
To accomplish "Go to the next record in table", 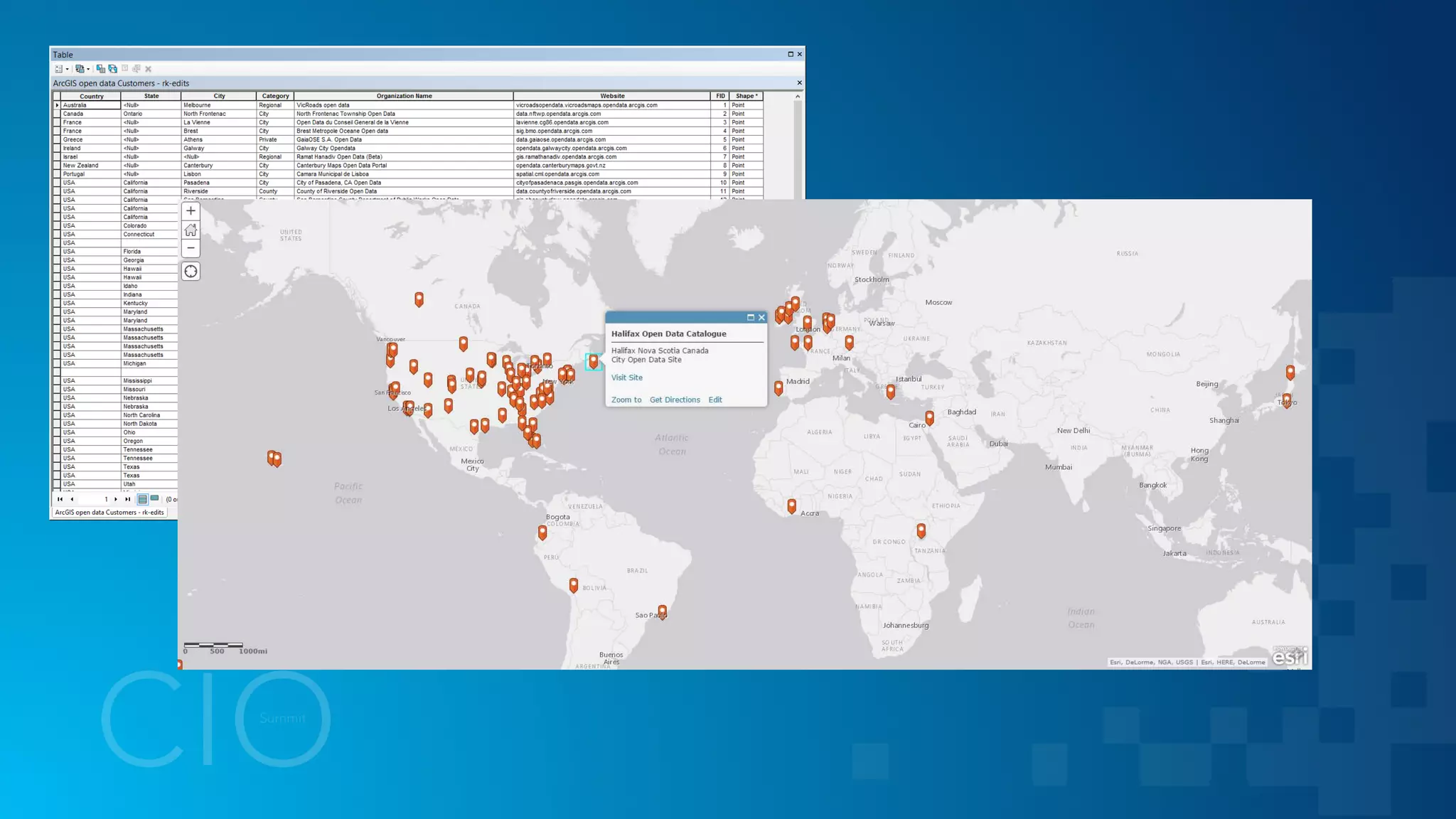I will click(116, 499).
